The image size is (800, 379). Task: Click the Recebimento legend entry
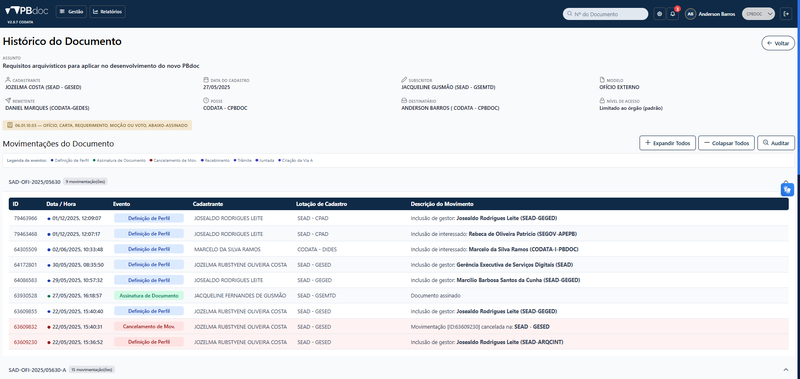click(215, 160)
